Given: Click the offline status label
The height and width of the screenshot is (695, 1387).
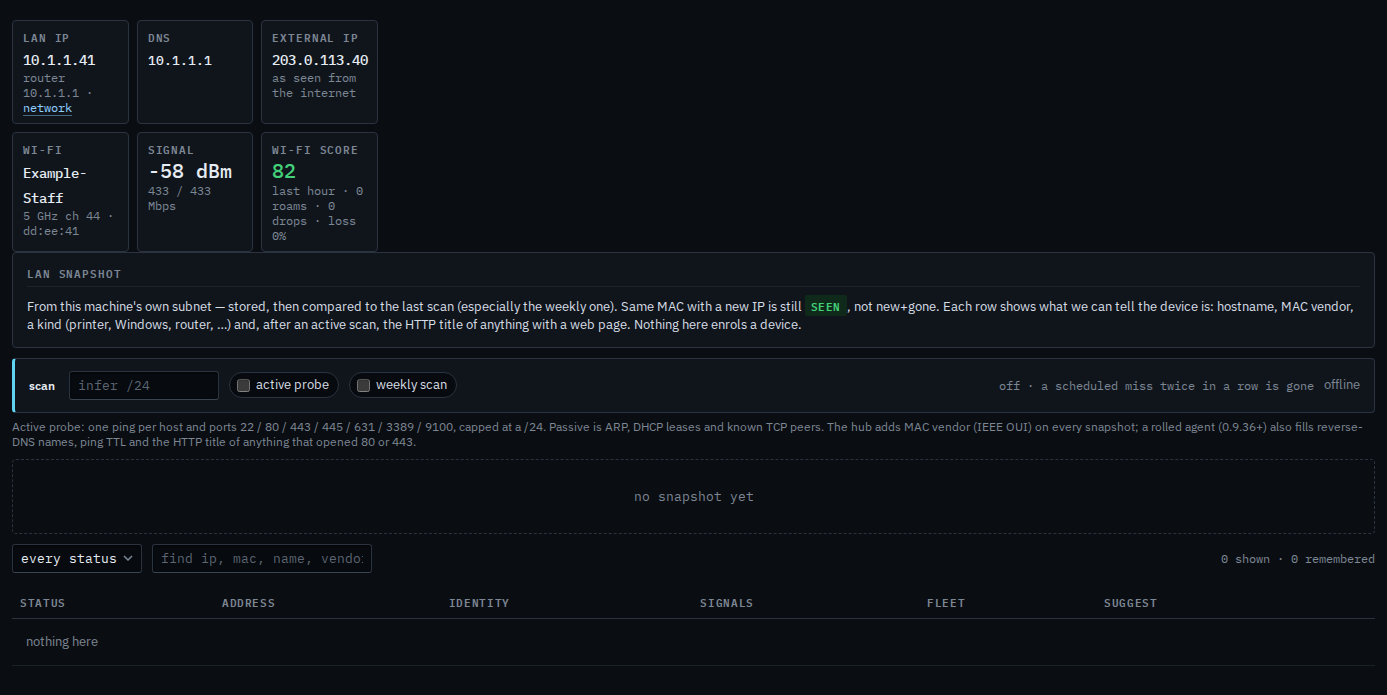Looking at the screenshot, I should click(1342, 385).
